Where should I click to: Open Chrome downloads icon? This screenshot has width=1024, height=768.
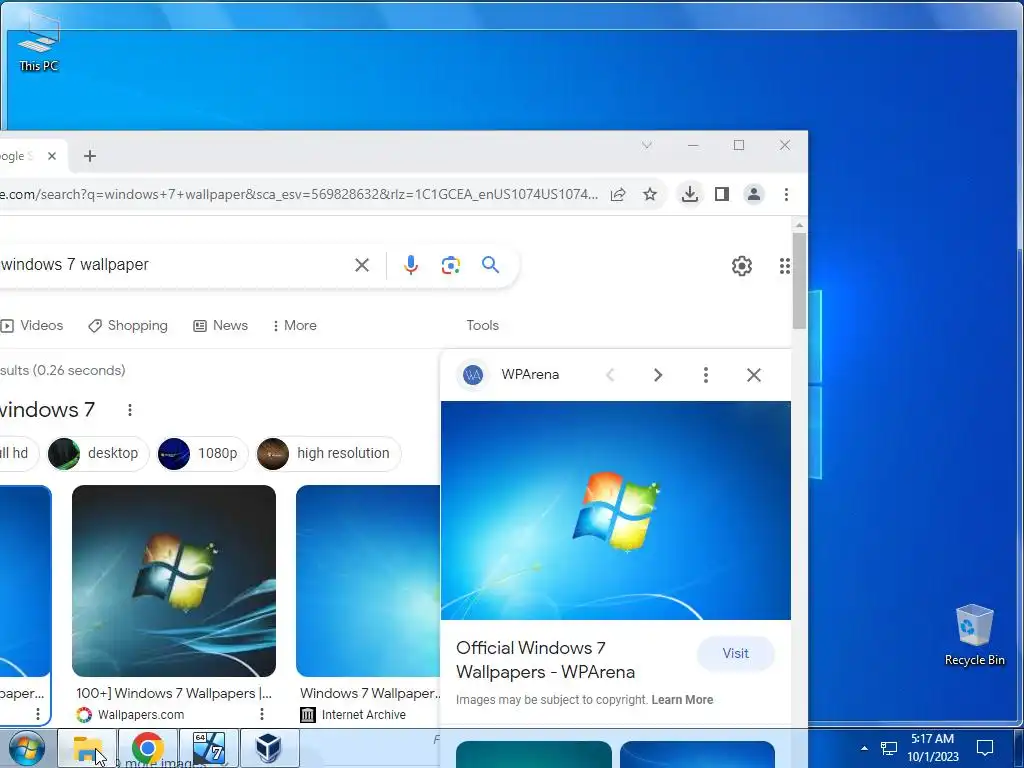(x=690, y=194)
